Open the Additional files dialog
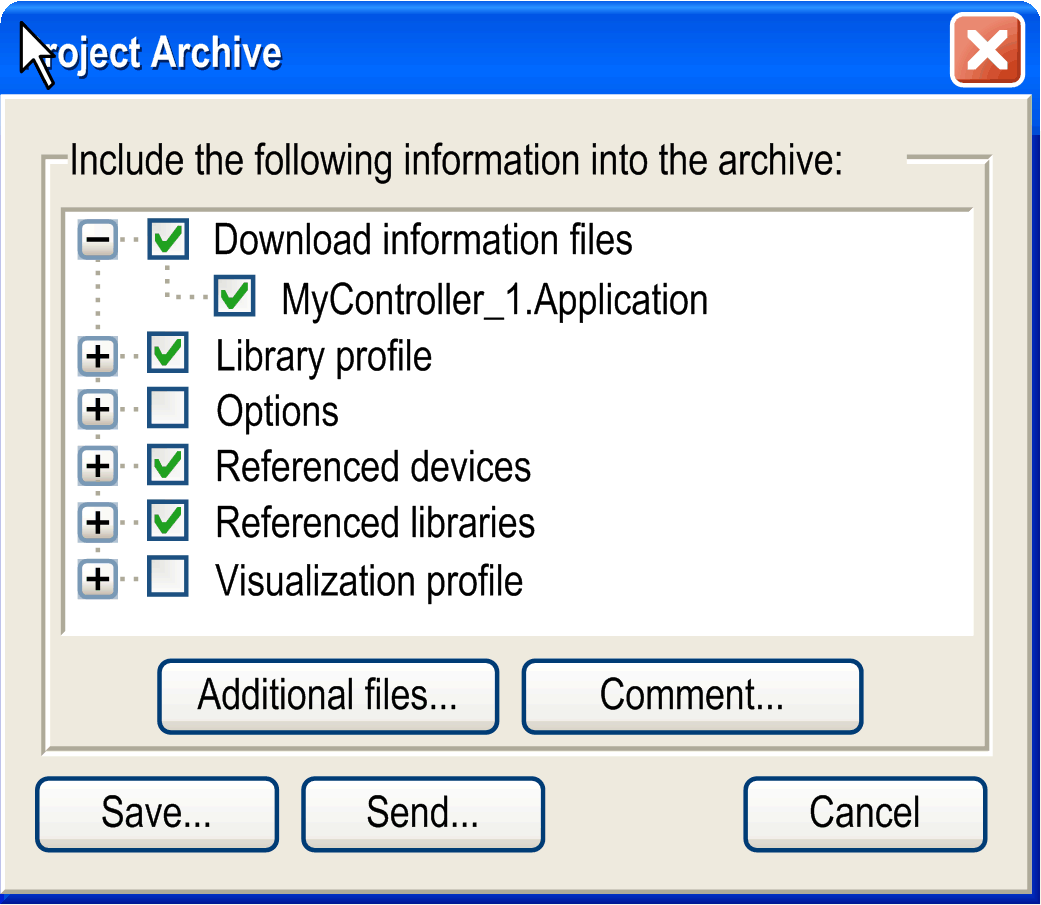 click(328, 697)
